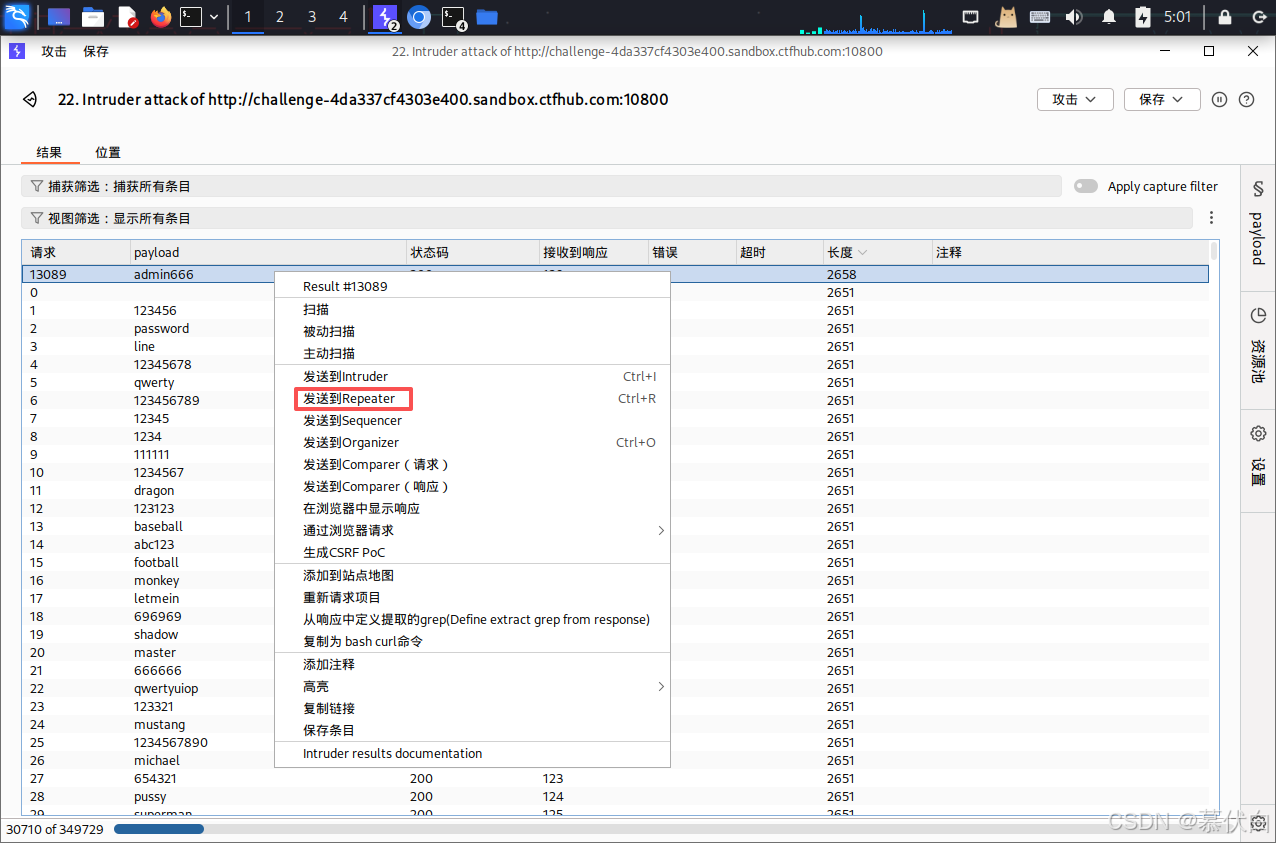Open the 攻击 menu in the menu bar

(54, 51)
